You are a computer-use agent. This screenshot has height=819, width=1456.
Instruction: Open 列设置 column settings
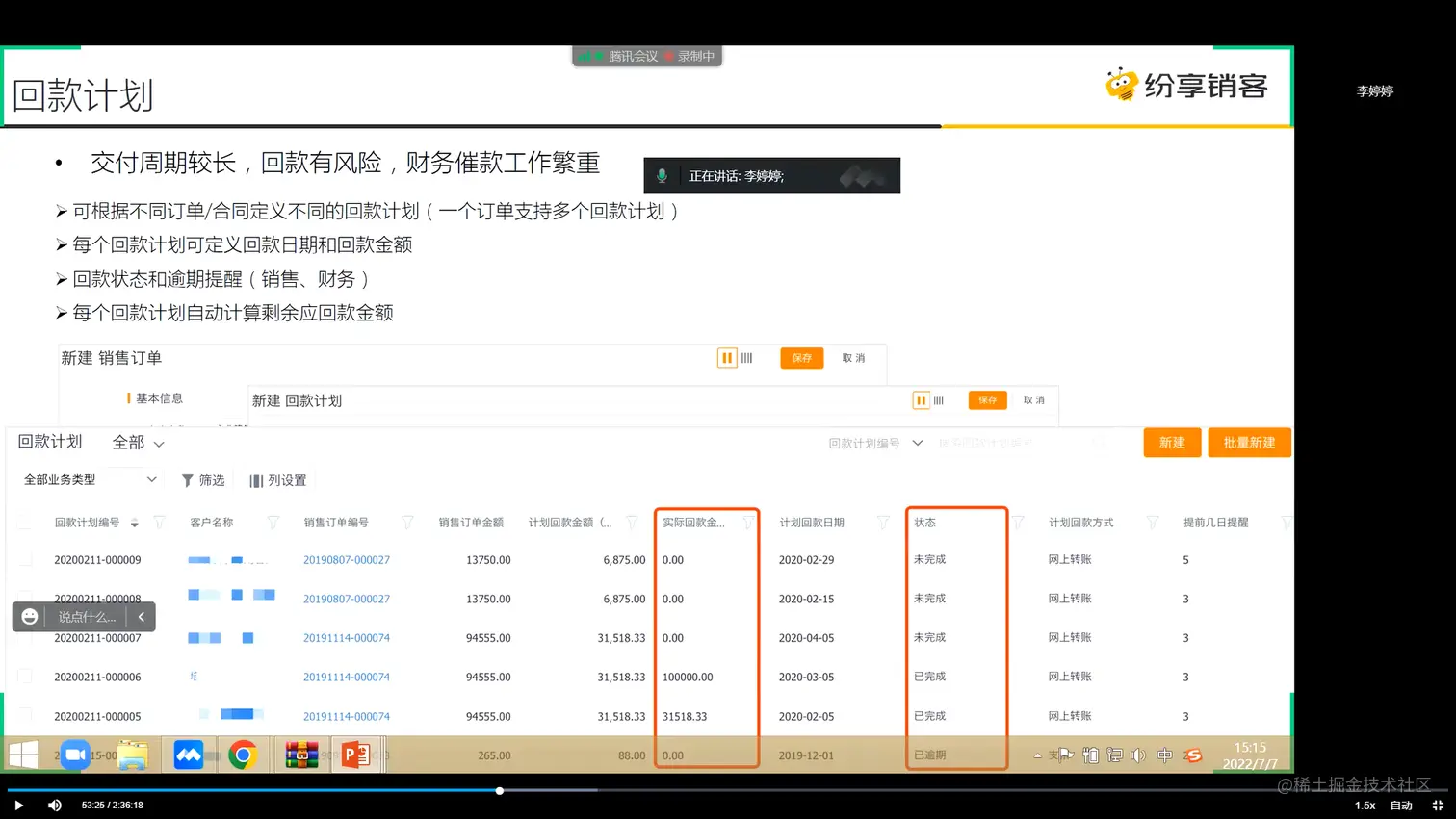[x=278, y=480]
